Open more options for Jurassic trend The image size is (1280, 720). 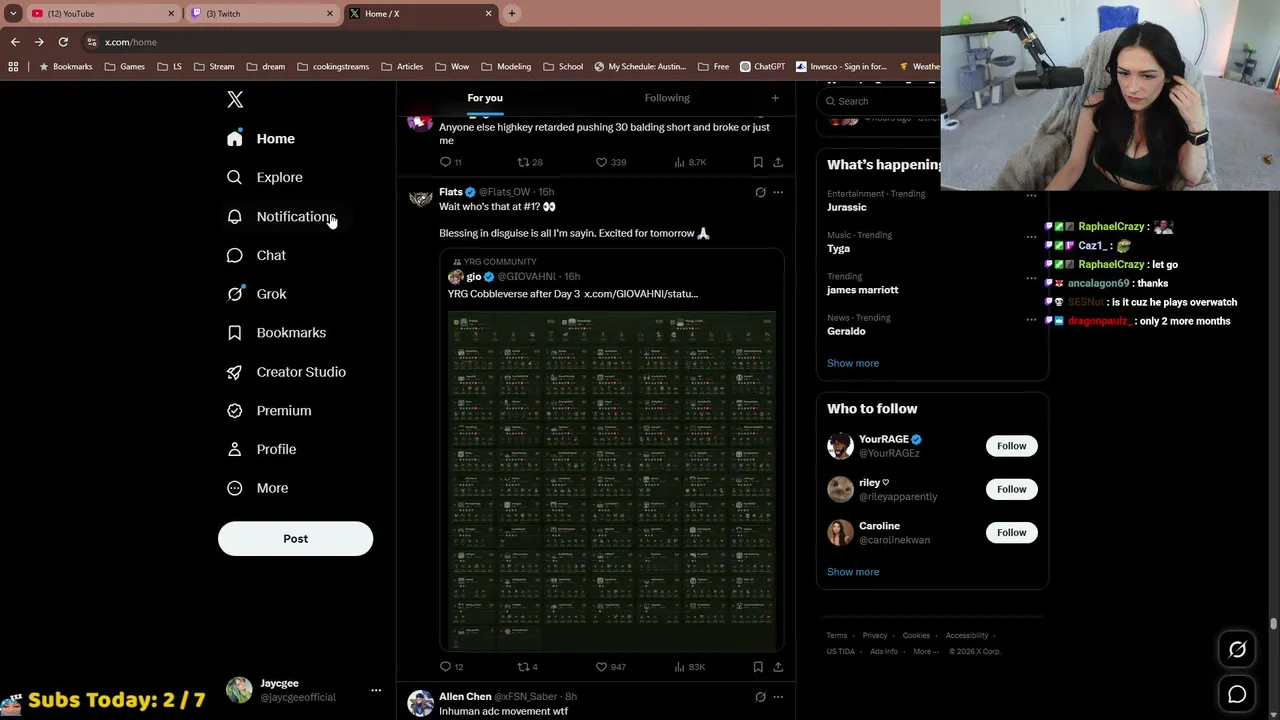point(1031,195)
